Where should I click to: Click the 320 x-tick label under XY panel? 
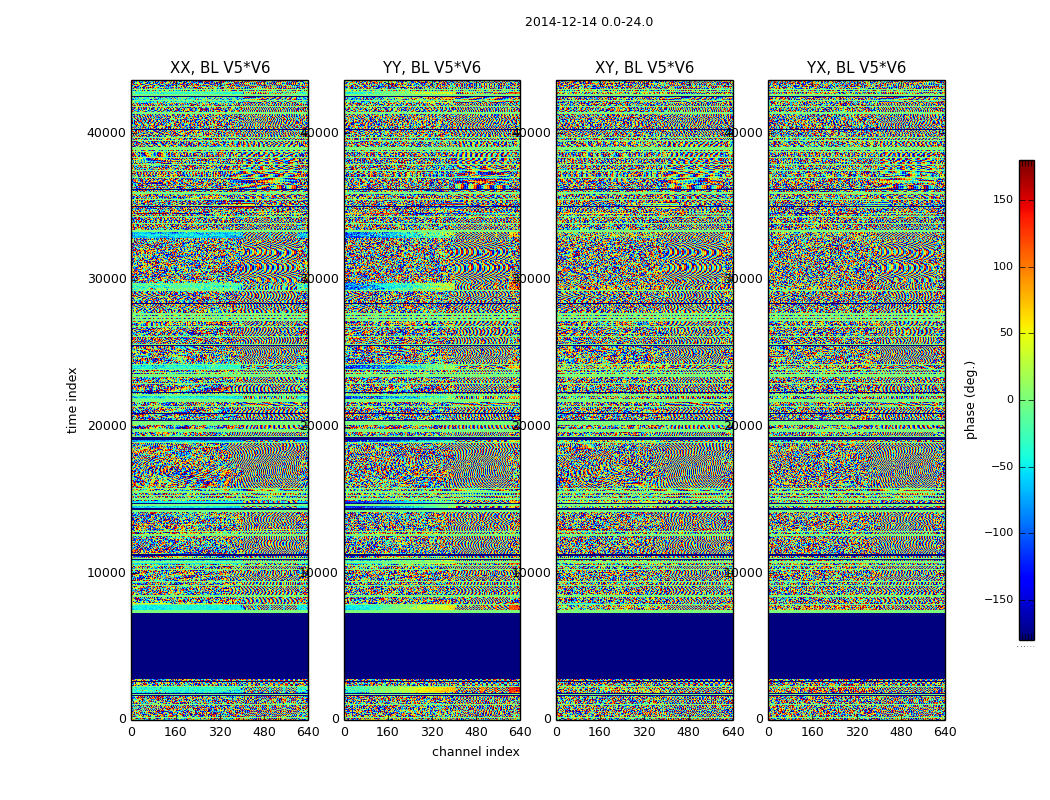644,732
